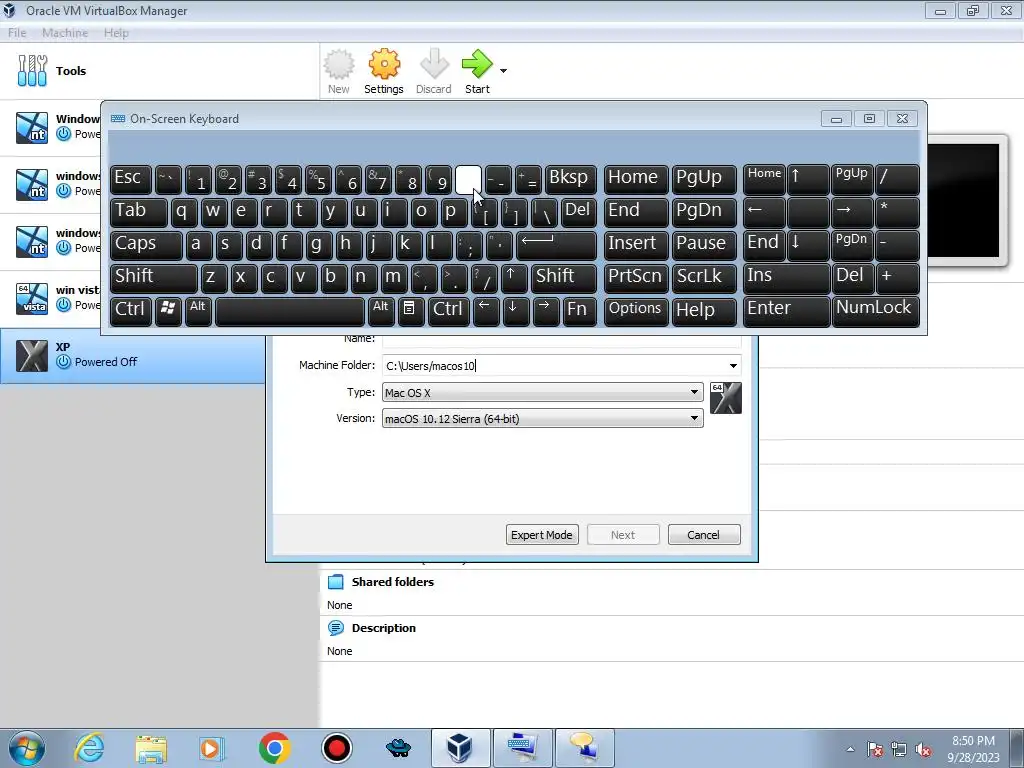Tap the Pause key
Viewport: 1024px width, 768px height.
click(703, 245)
